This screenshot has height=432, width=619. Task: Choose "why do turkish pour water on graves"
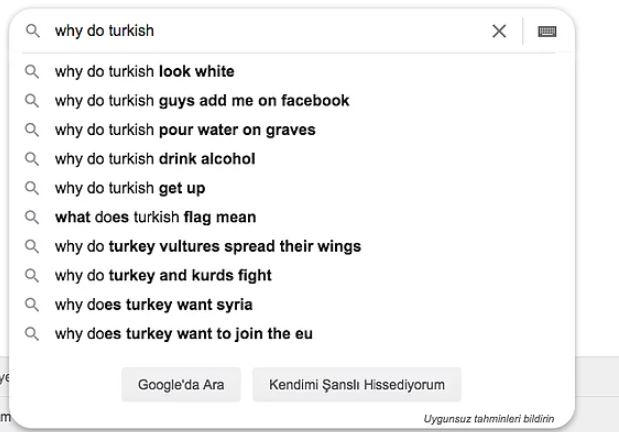[x=185, y=130]
